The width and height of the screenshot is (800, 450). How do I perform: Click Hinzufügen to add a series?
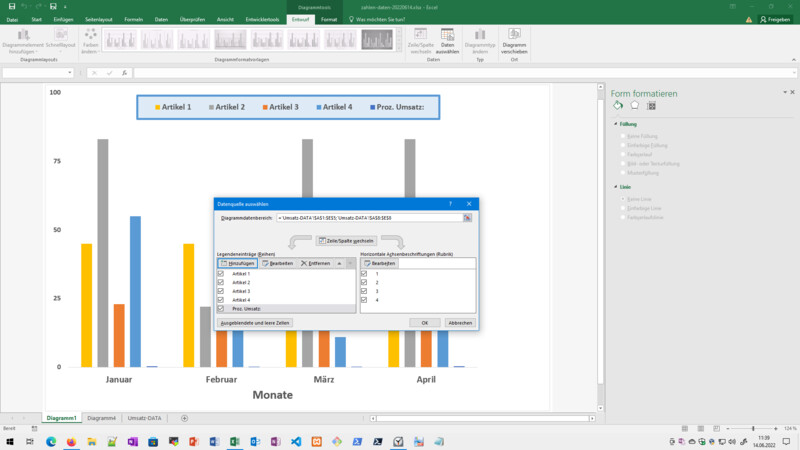[x=237, y=263]
